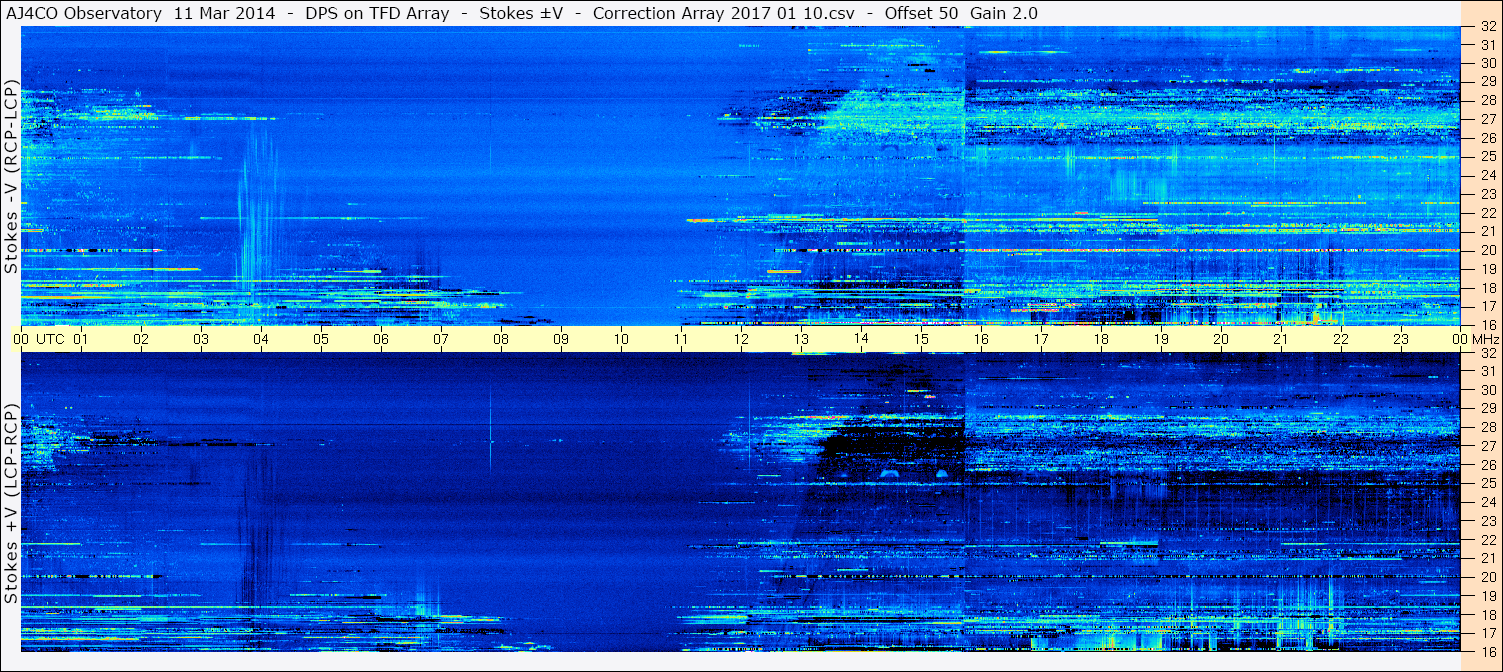Click the Gain 2.0 header value
This screenshot has width=1503, height=672.
(1004, 13)
